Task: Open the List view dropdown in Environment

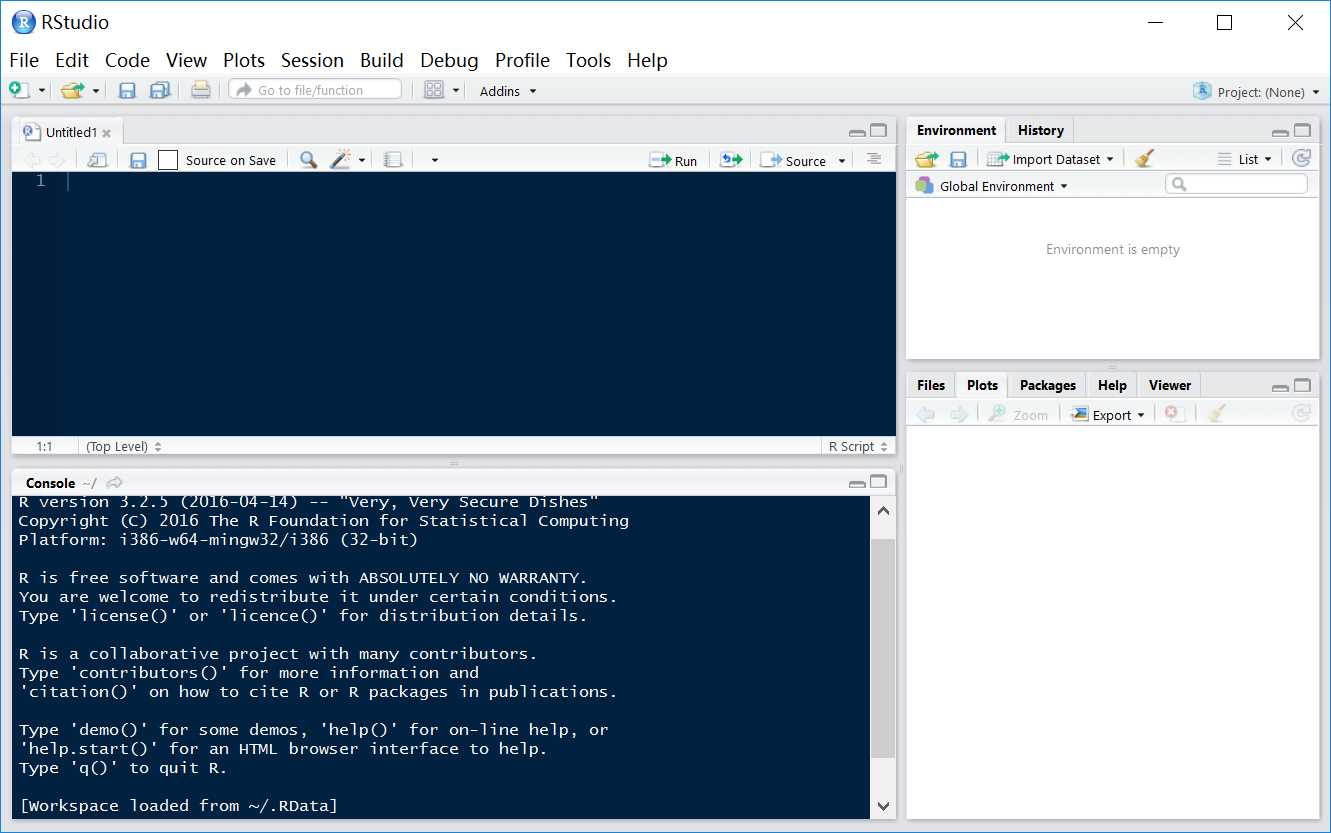Action: [x=1245, y=159]
